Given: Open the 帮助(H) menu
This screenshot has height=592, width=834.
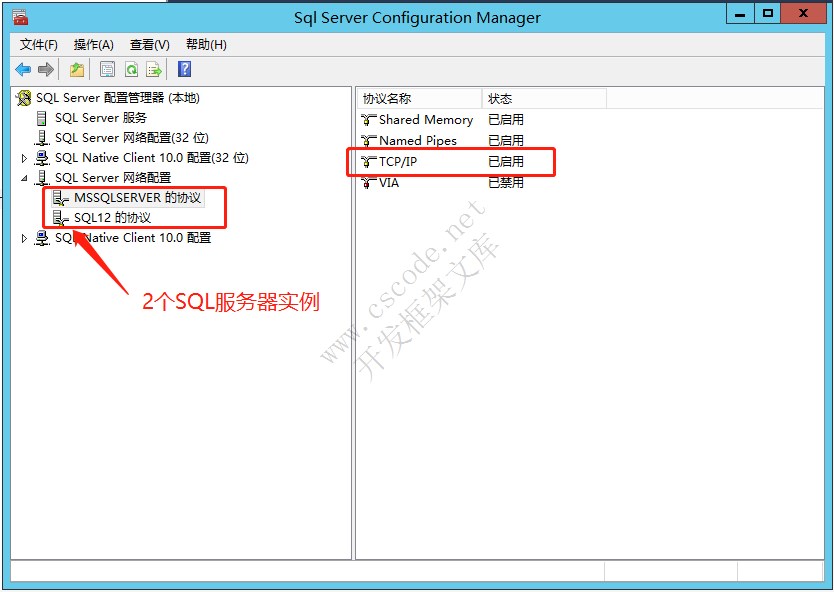Looking at the screenshot, I should [206, 45].
